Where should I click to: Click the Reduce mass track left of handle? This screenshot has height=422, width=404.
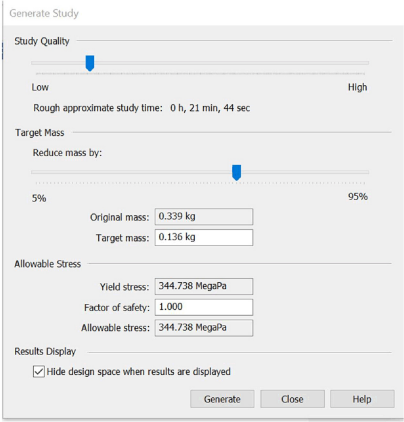click(132, 172)
